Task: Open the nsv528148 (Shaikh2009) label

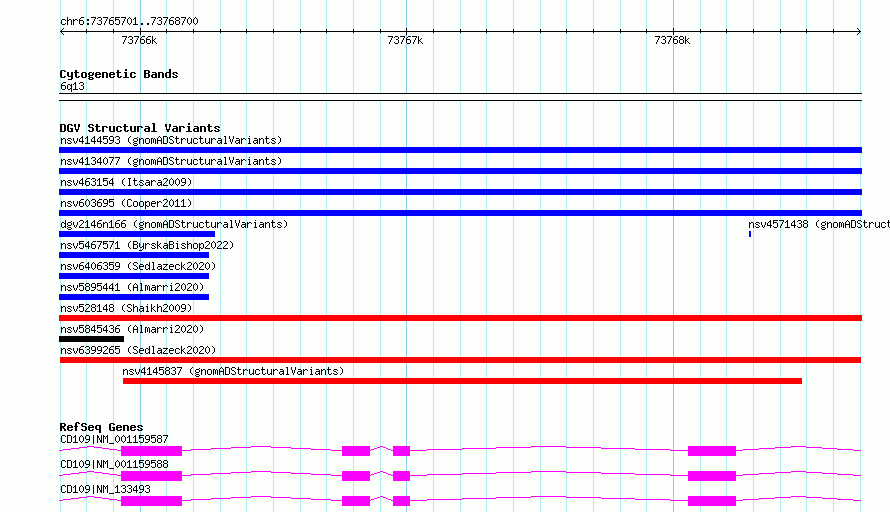Action: (x=126, y=308)
